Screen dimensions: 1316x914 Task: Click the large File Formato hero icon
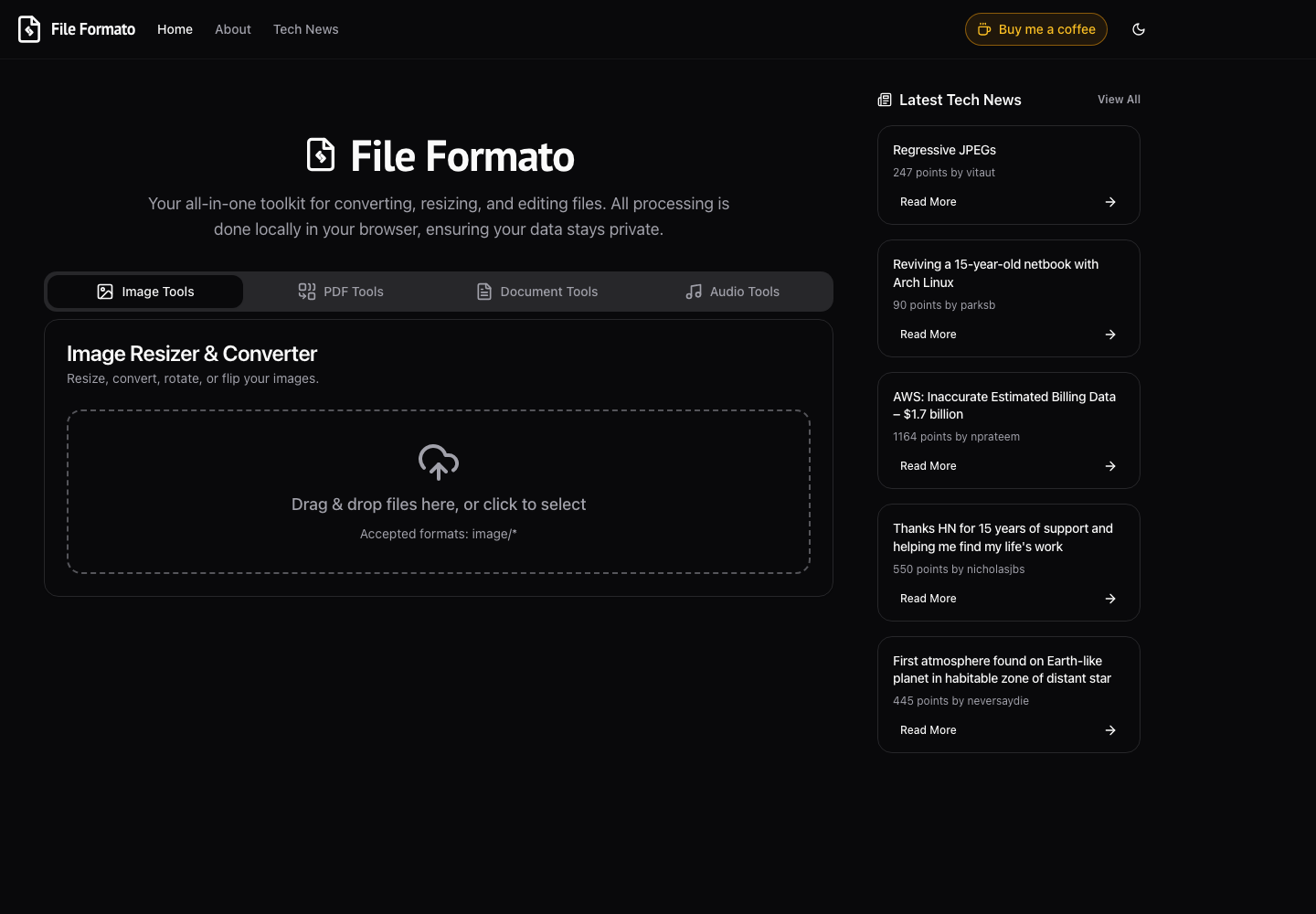tap(321, 155)
